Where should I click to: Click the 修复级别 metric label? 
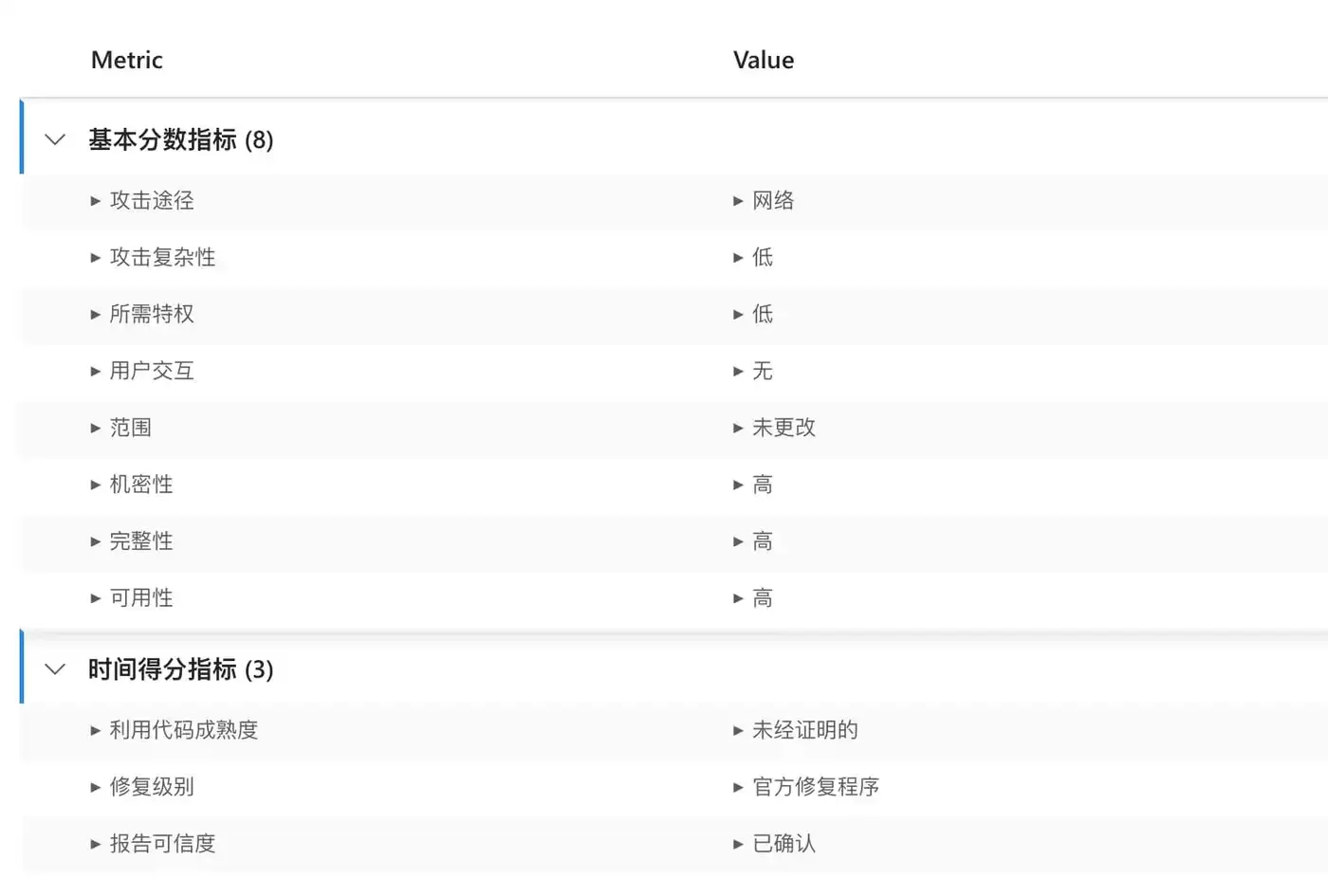152,787
